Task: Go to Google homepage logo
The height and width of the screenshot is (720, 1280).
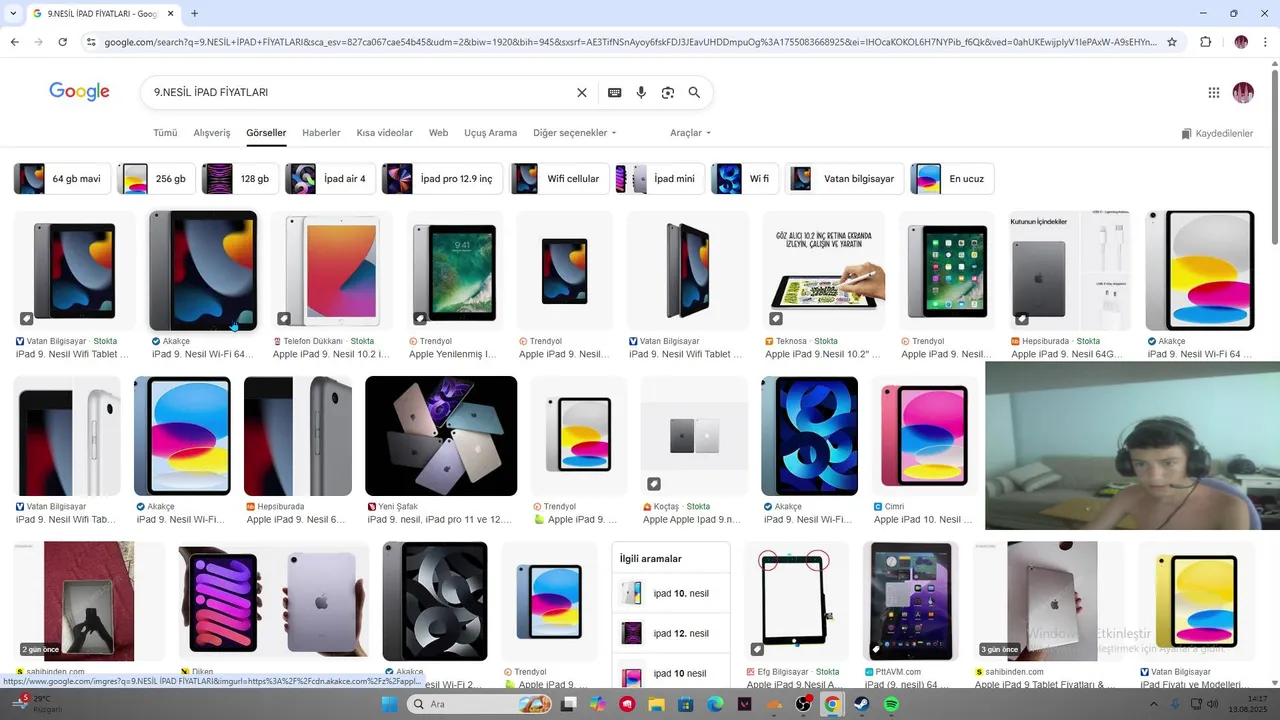Action: point(79,92)
